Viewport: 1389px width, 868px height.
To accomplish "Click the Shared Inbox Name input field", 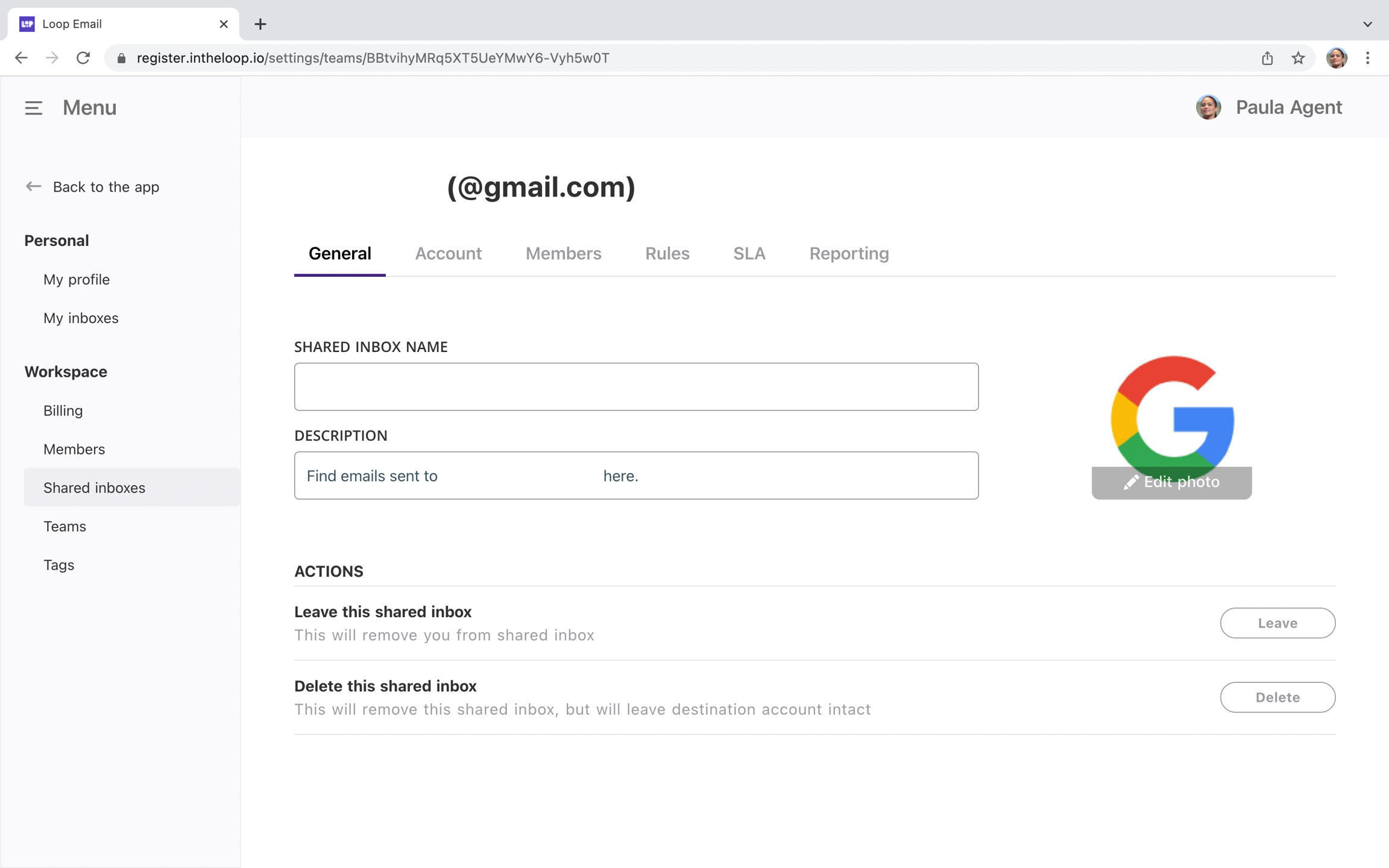I will pyautogui.click(x=636, y=386).
